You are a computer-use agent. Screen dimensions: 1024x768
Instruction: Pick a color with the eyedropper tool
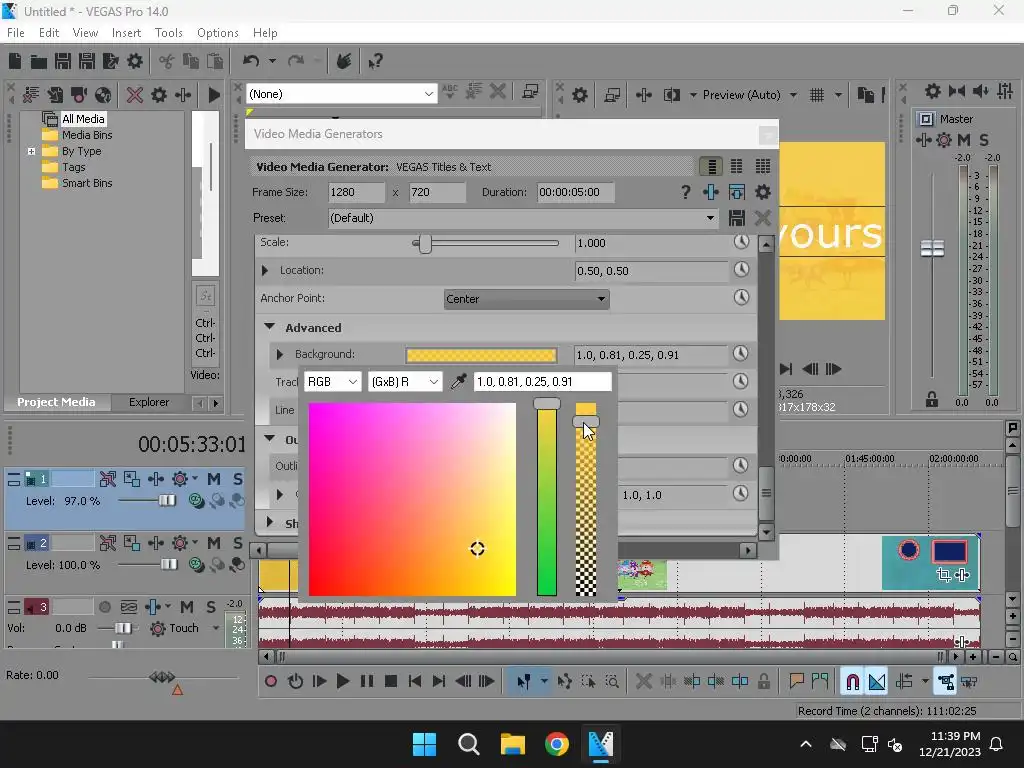tap(458, 381)
